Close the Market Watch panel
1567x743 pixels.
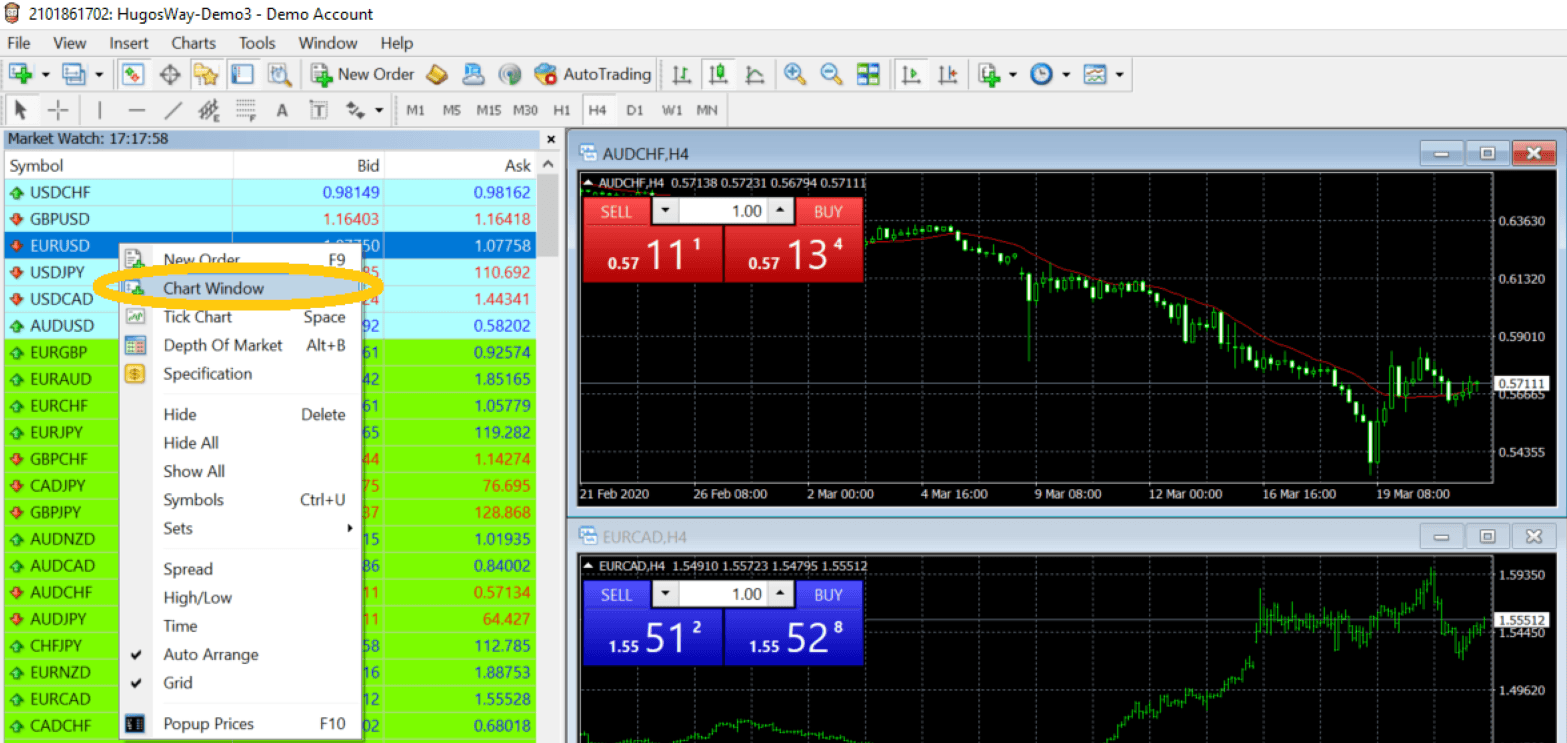(550, 140)
